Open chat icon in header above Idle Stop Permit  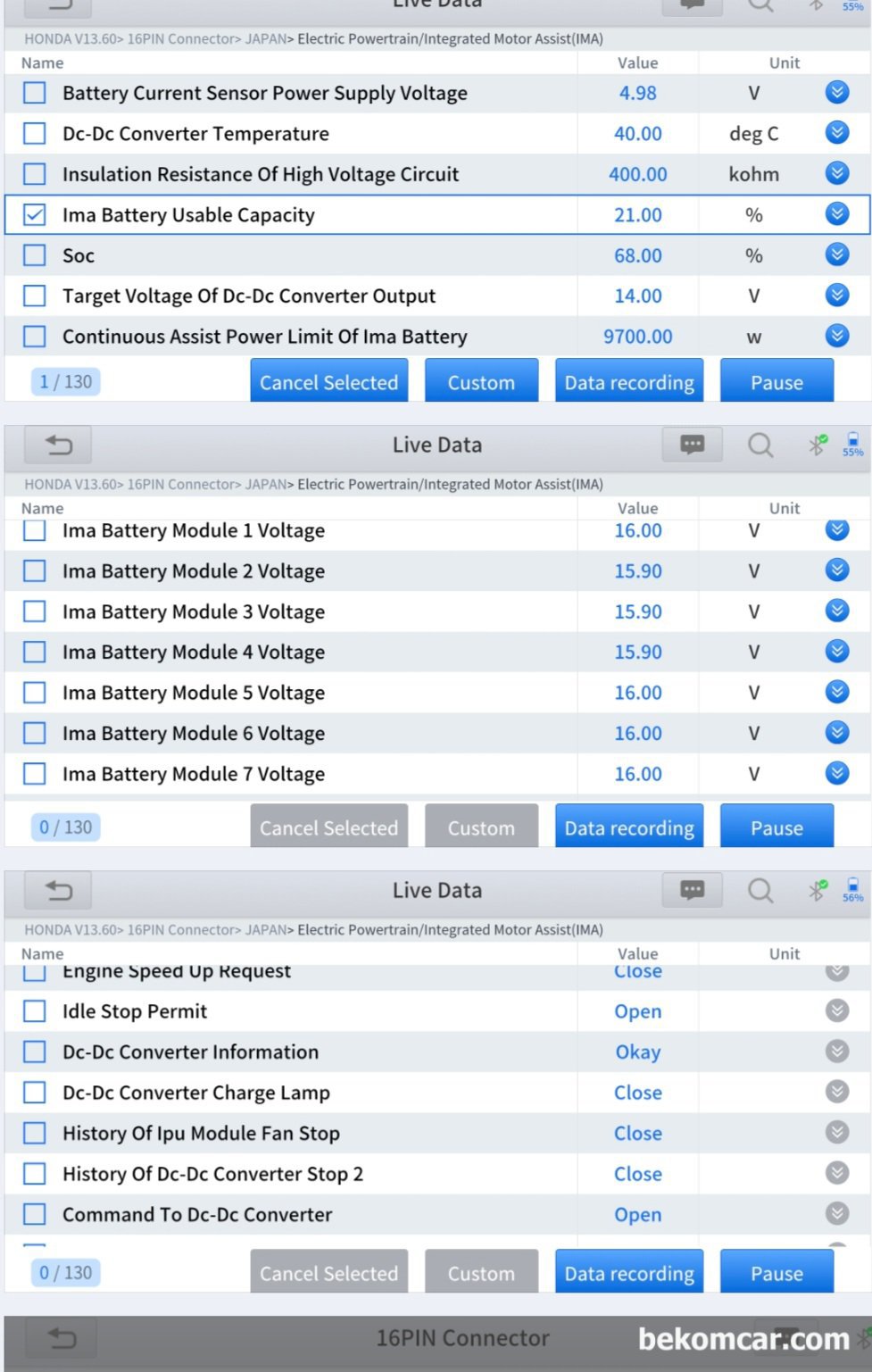(692, 890)
